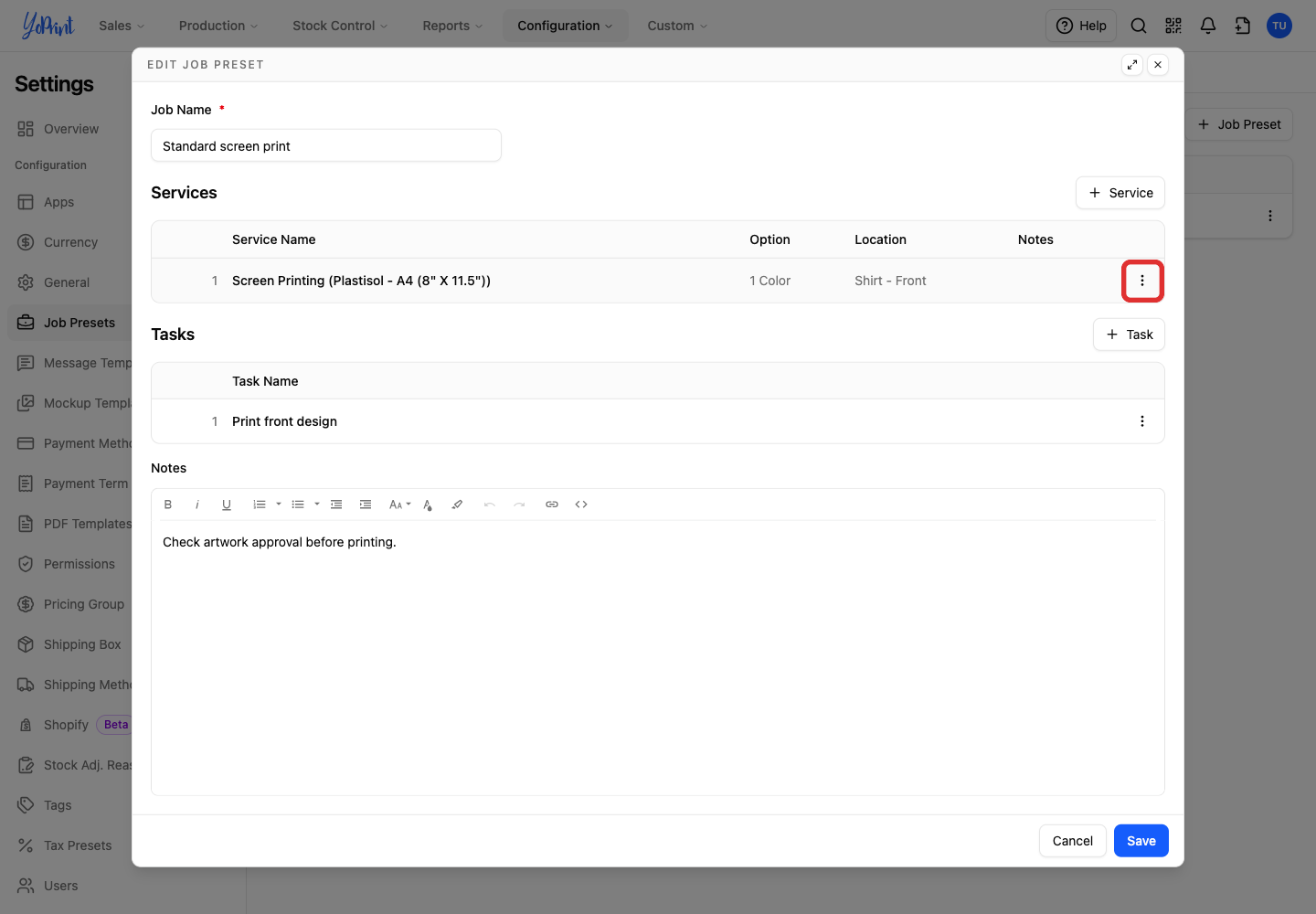1316x914 pixels.
Task: Open the notifications bell
Action: pos(1208,26)
